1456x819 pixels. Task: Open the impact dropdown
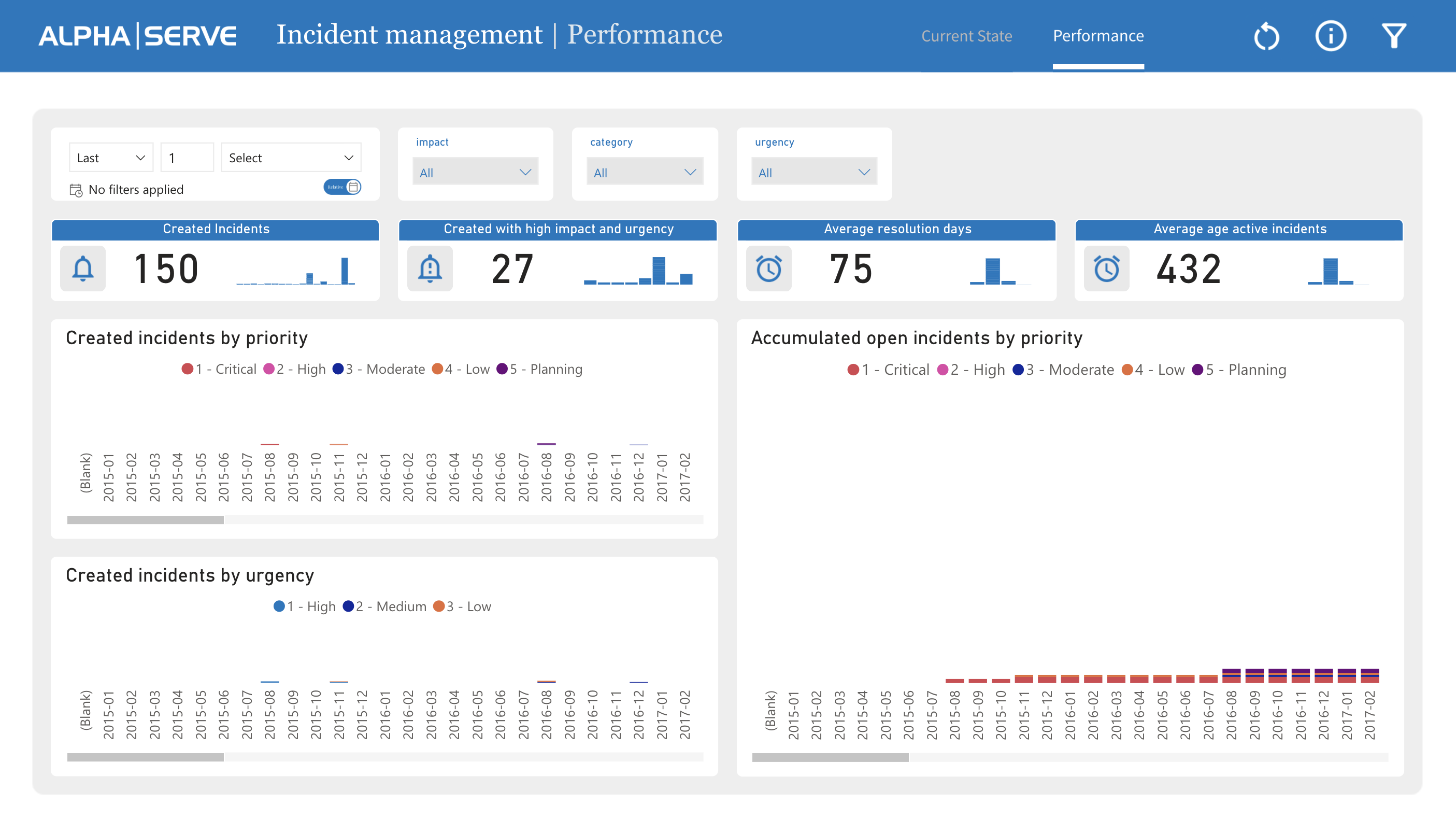pos(475,173)
